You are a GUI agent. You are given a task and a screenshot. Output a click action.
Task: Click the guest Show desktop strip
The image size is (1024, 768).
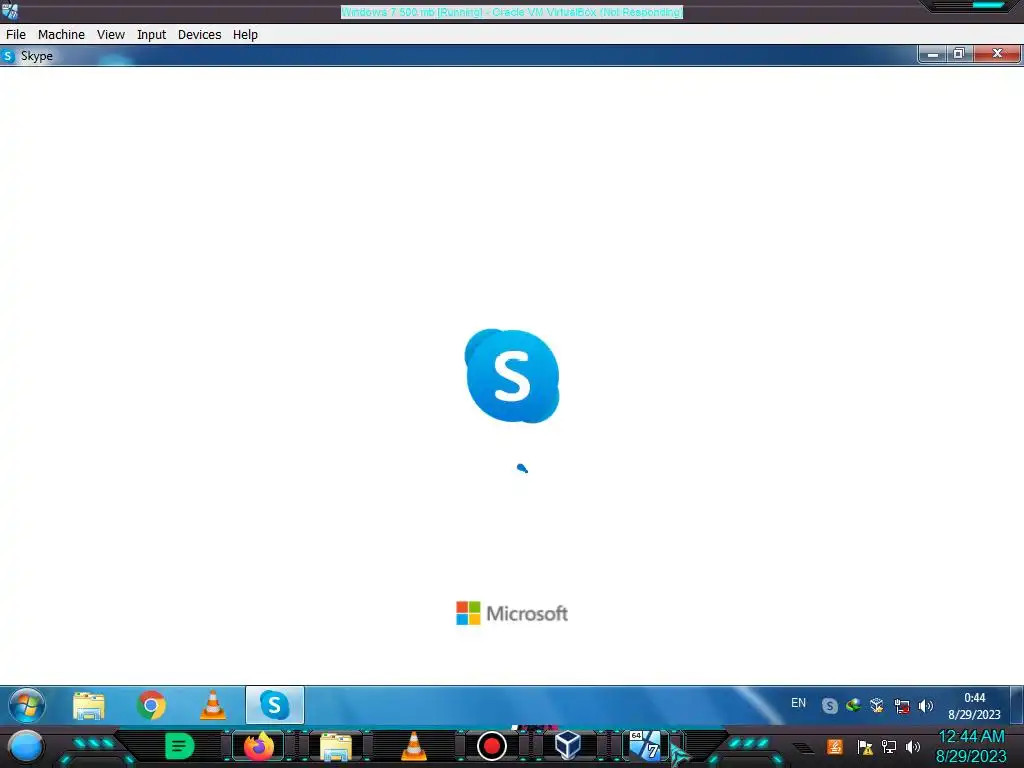tap(1017, 705)
